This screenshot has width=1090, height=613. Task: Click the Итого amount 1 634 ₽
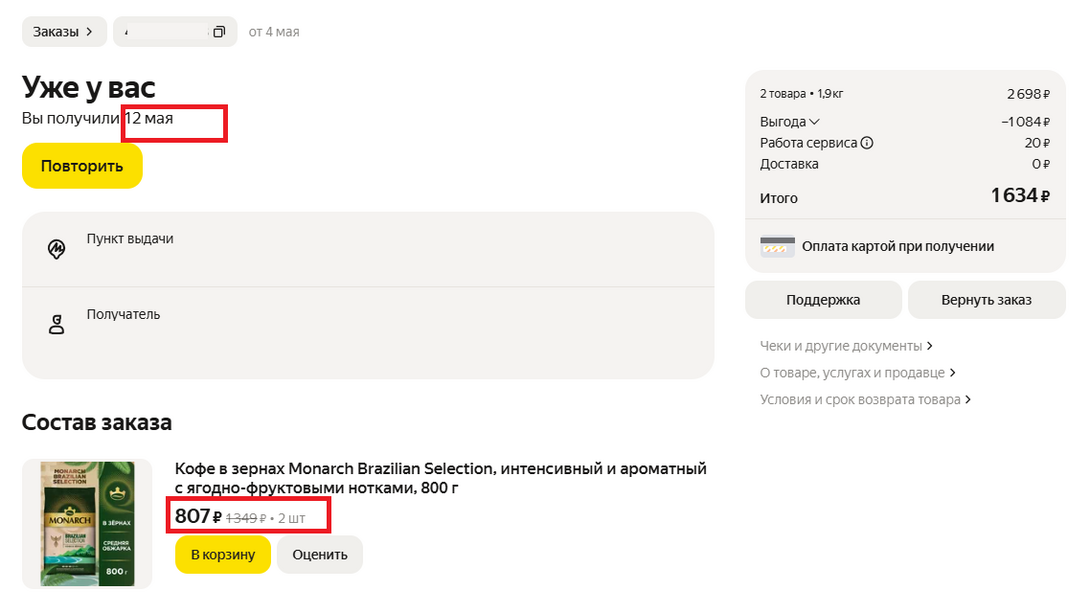pyautogui.click(x=1019, y=196)
